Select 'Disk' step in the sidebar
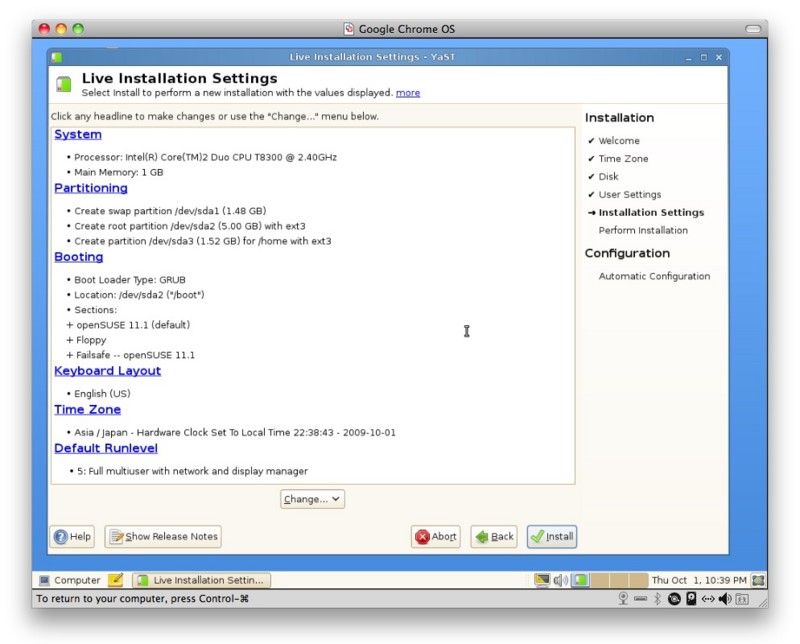 point(609,177)
